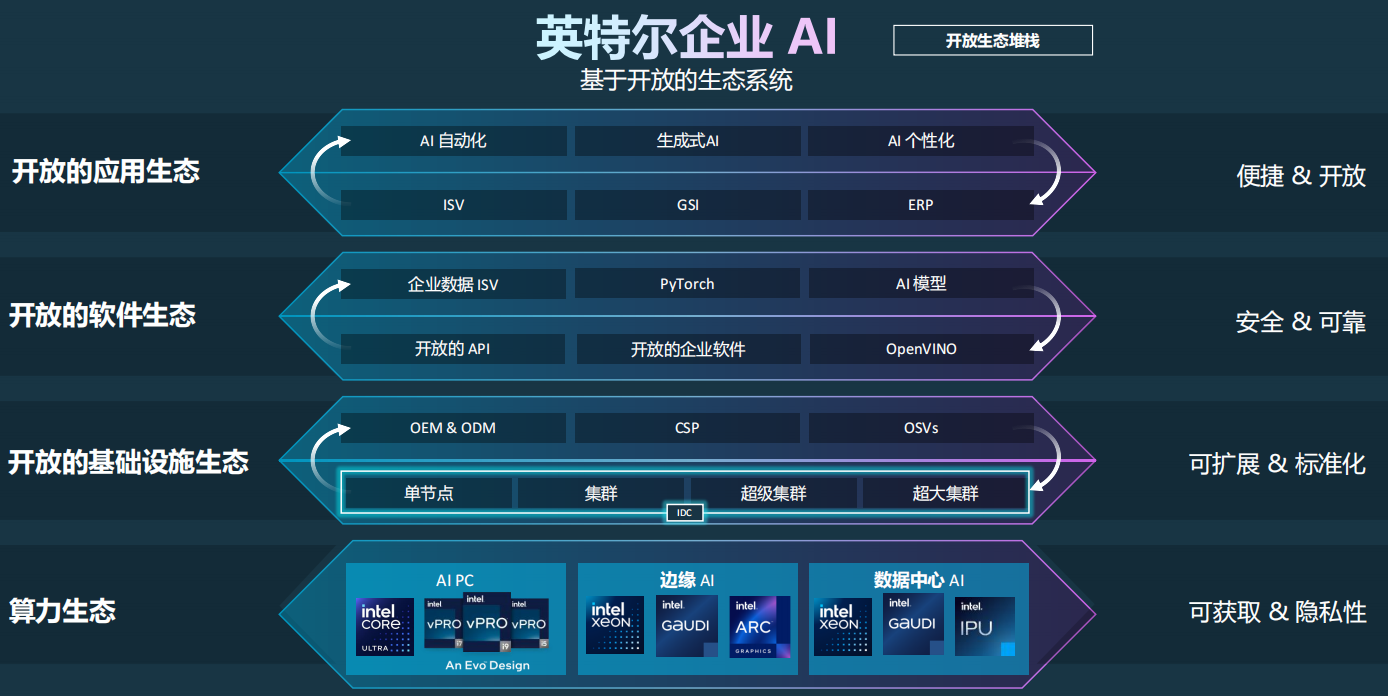
Task: Click the 英特尔企业 AI title
Action: coord(686,39)
